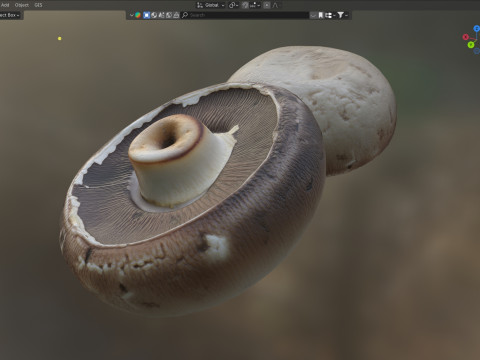The image size is (480, 360).
Task: Toggle the snapping magnet icon
Action: tap(245, 5)
